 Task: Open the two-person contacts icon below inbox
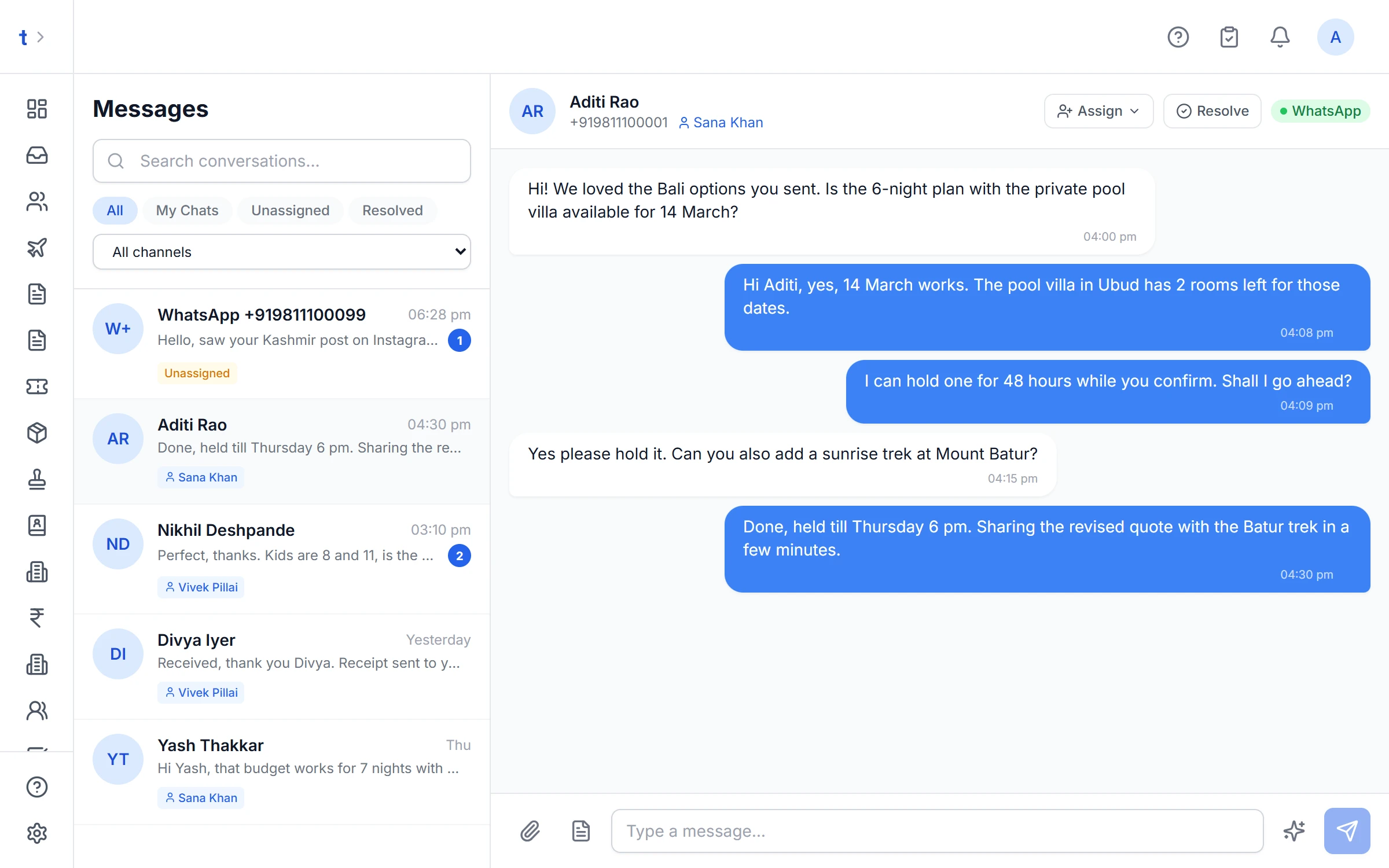click(37, 201)
